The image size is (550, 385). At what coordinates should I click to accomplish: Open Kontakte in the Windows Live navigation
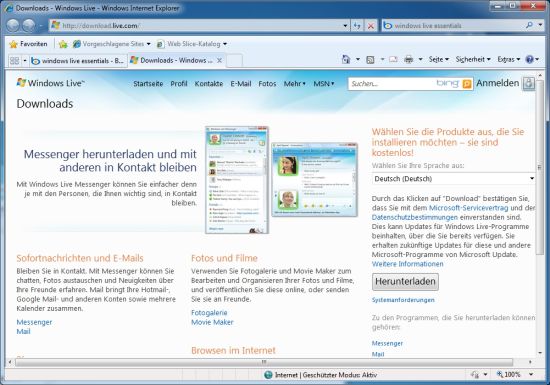[x=209, y=83]
